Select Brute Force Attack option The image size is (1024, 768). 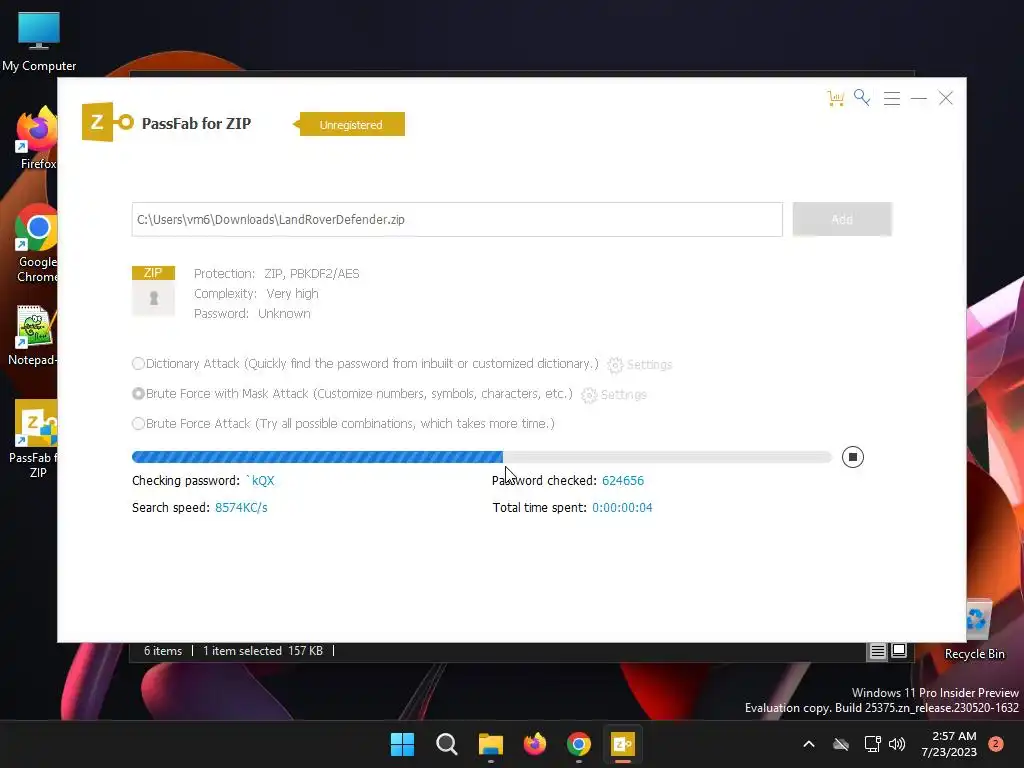point(138,424)
